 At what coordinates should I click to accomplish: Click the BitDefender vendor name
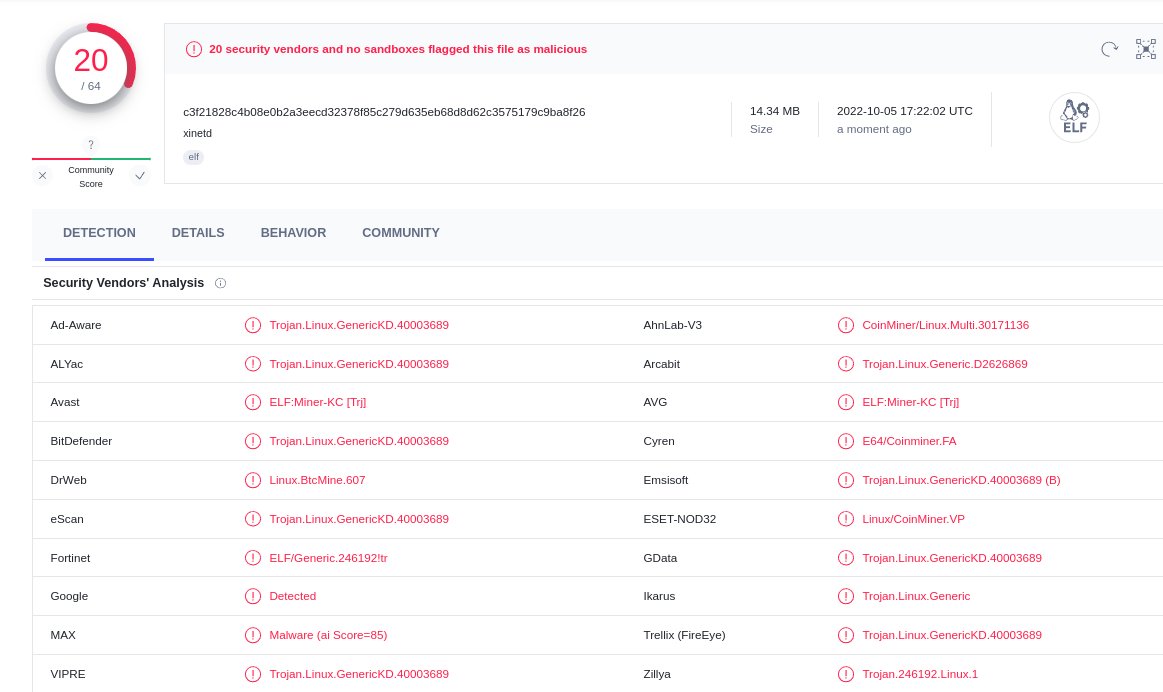coord(81,441)
